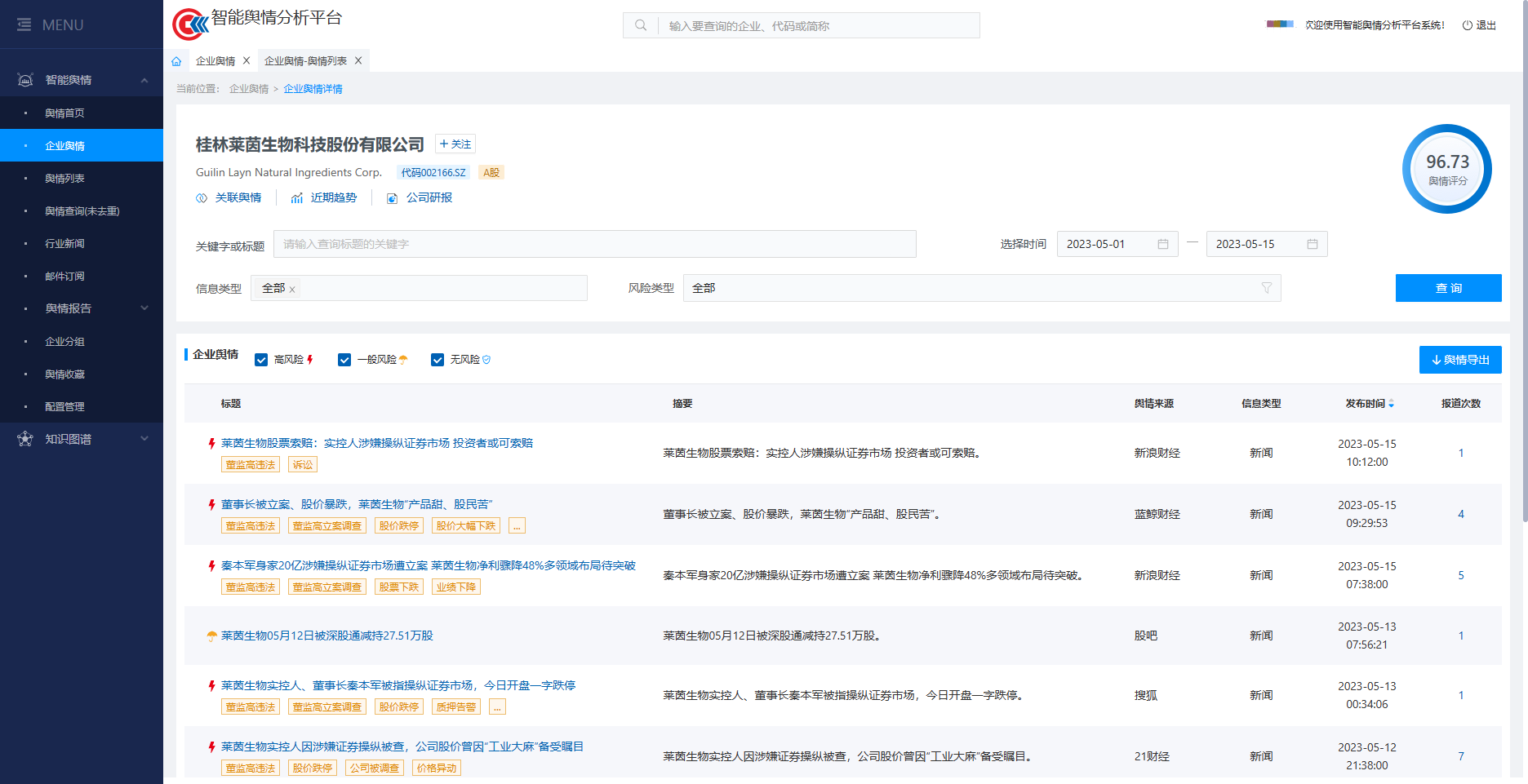The image size is (1528, 784).
Task: Toggle the 无风险 checkbox
Action: click(438, 360)
